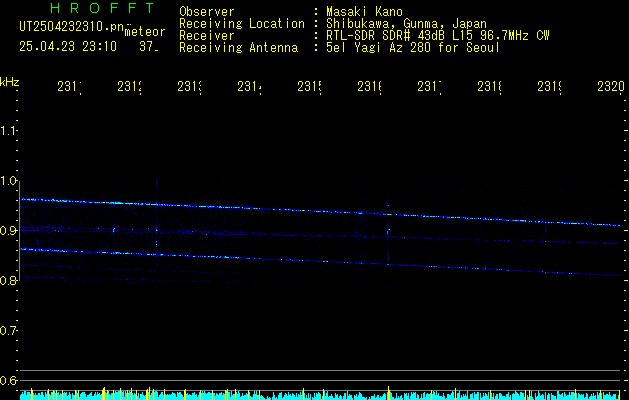Click the RTL-SDR SDR# 96.7MHz receiver text
The image size is (629, 400).
tap(438, 36)
